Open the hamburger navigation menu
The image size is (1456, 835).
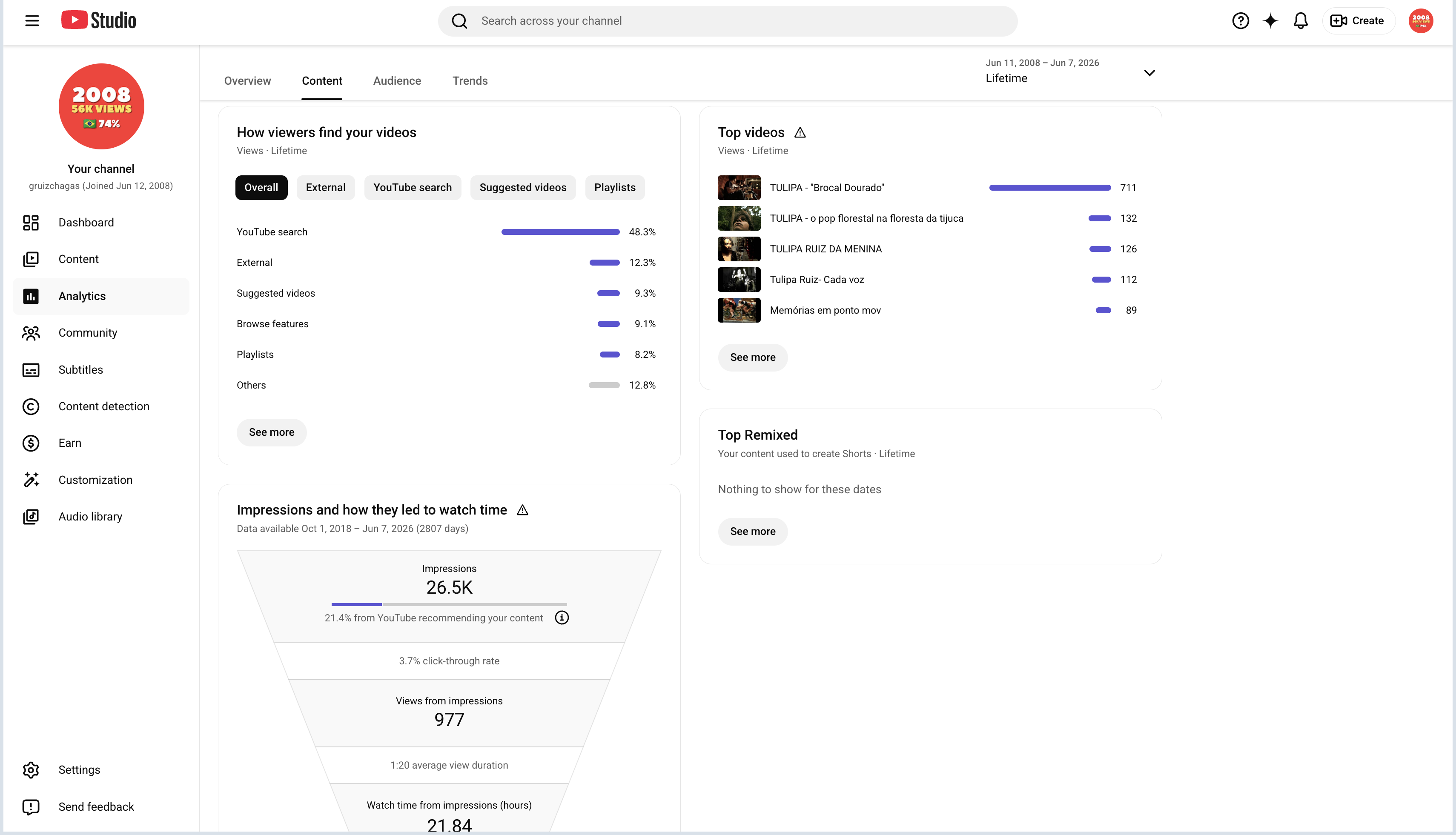pyautogui.click(x=32, y=21)
